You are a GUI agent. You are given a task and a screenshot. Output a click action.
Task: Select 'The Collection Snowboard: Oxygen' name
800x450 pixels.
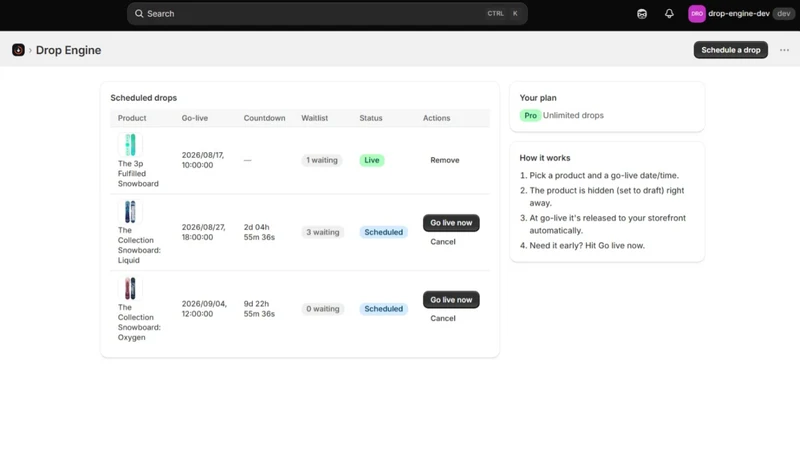[x=139, y=322]
